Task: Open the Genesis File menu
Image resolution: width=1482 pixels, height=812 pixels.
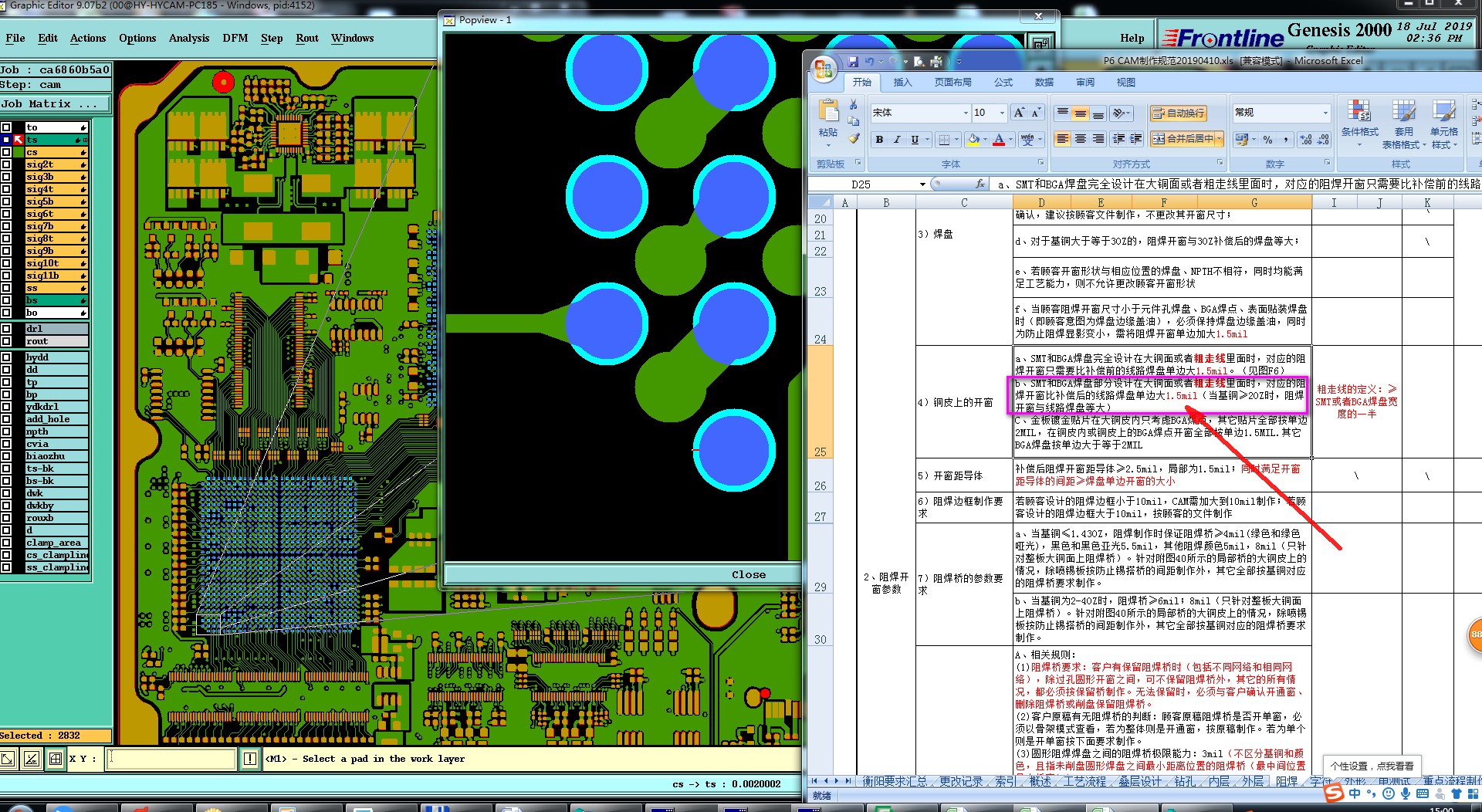Action: [15, 38]
